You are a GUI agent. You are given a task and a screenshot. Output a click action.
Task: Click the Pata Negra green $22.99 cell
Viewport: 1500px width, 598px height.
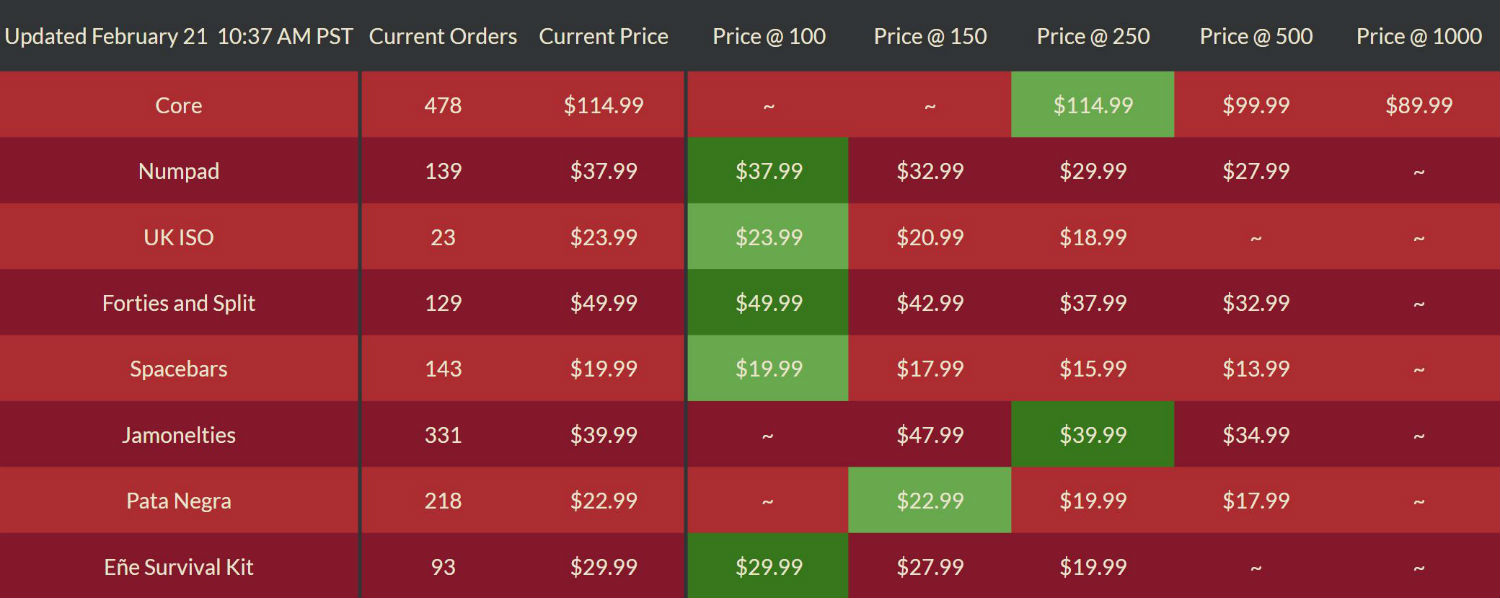pos(930,501)
